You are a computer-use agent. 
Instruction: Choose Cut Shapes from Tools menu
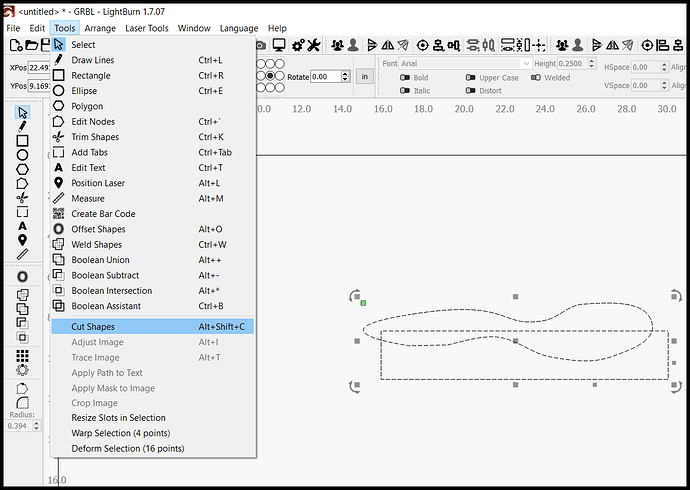(x=152, y=326)
